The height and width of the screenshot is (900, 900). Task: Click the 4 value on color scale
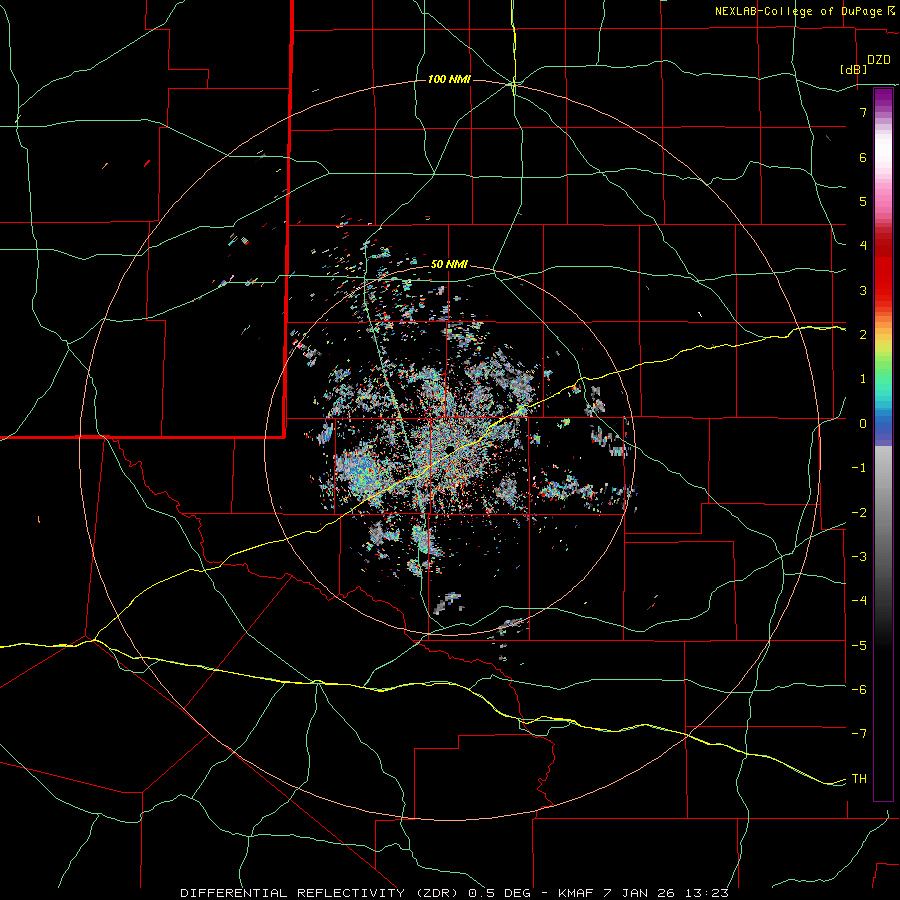[x=863, y=246]
